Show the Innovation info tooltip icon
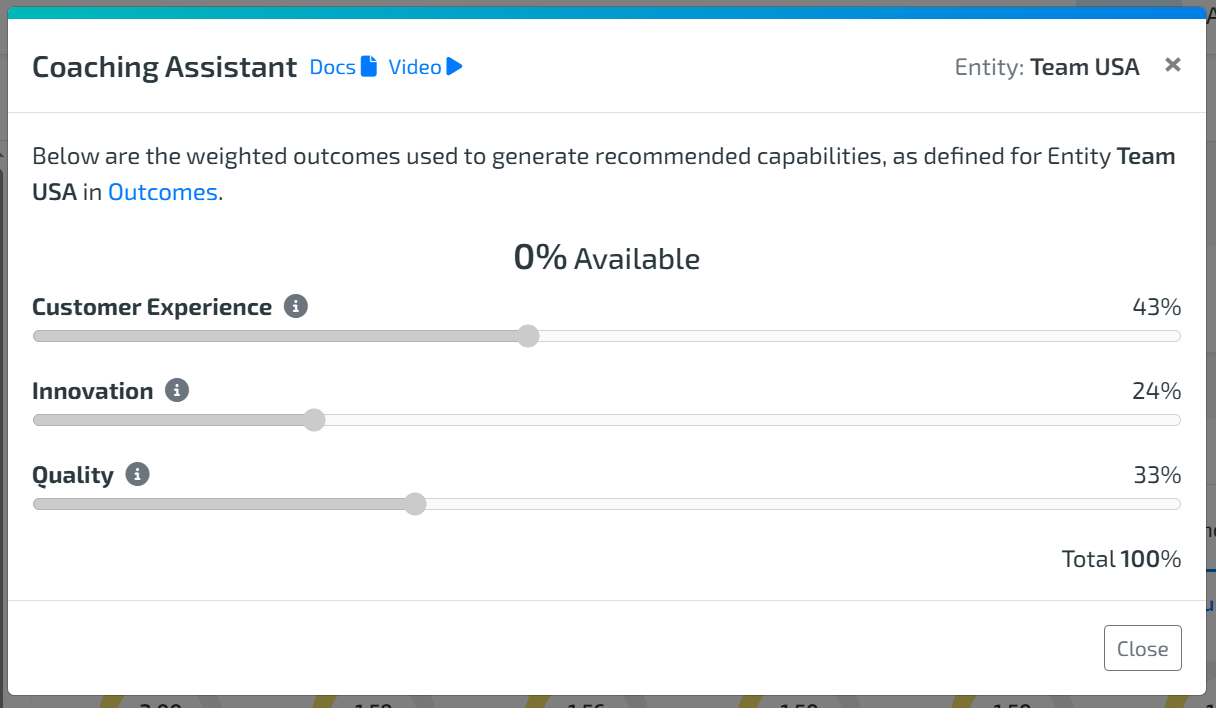 click(x=177, y=391)
